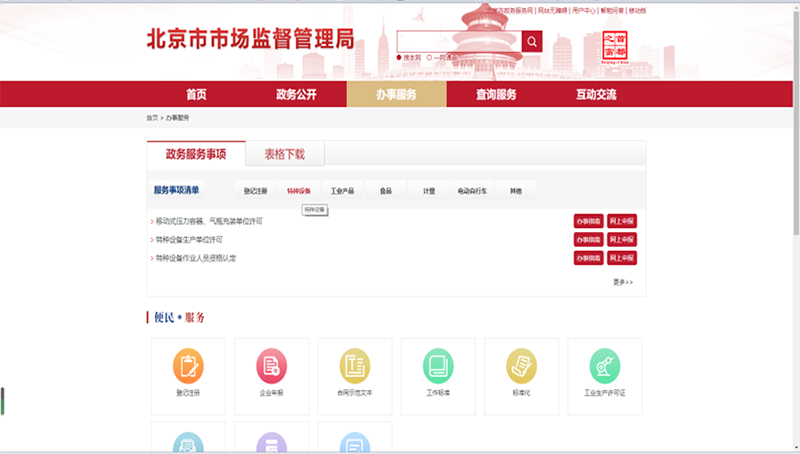
Task: Click the red 首都之窗 seal logo
Action: 615,46
